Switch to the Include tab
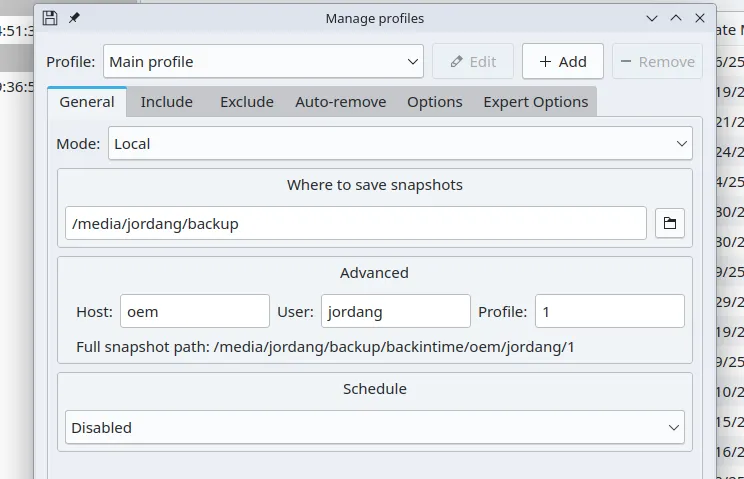Screen dimensions: 744x479 tap(167, 102)
